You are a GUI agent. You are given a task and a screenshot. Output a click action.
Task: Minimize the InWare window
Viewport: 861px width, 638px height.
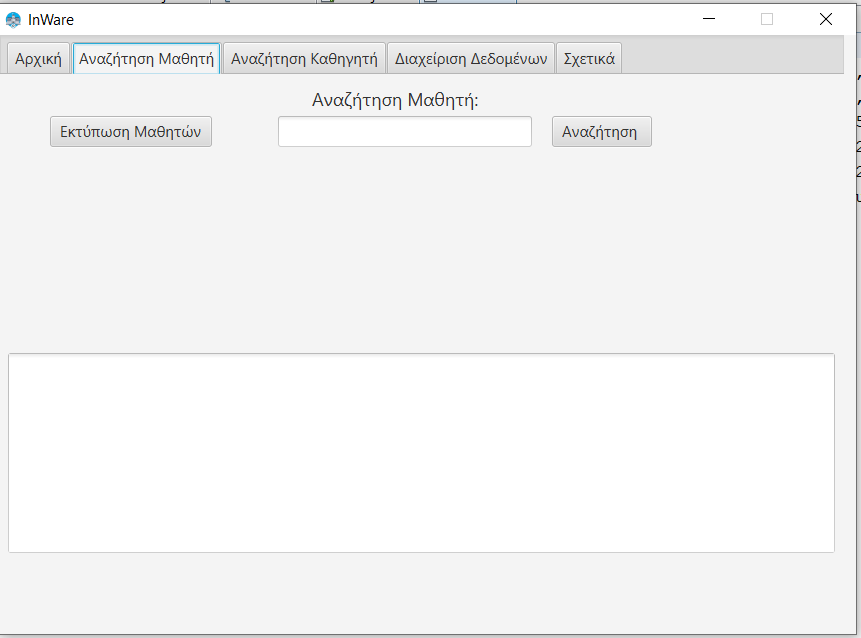[708, 19]
